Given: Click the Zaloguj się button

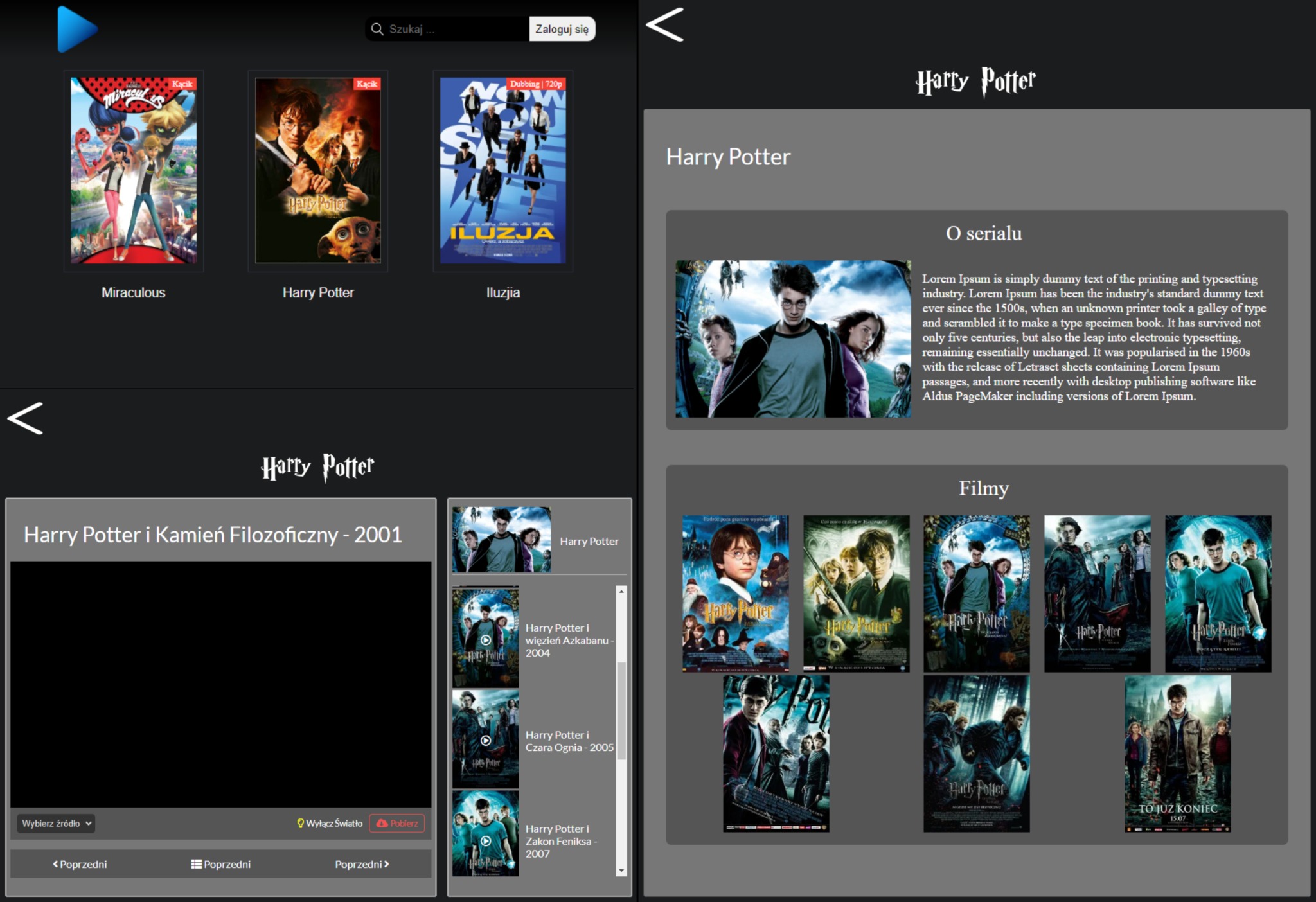Looking at the screenshot, I should tap(562, 28).
